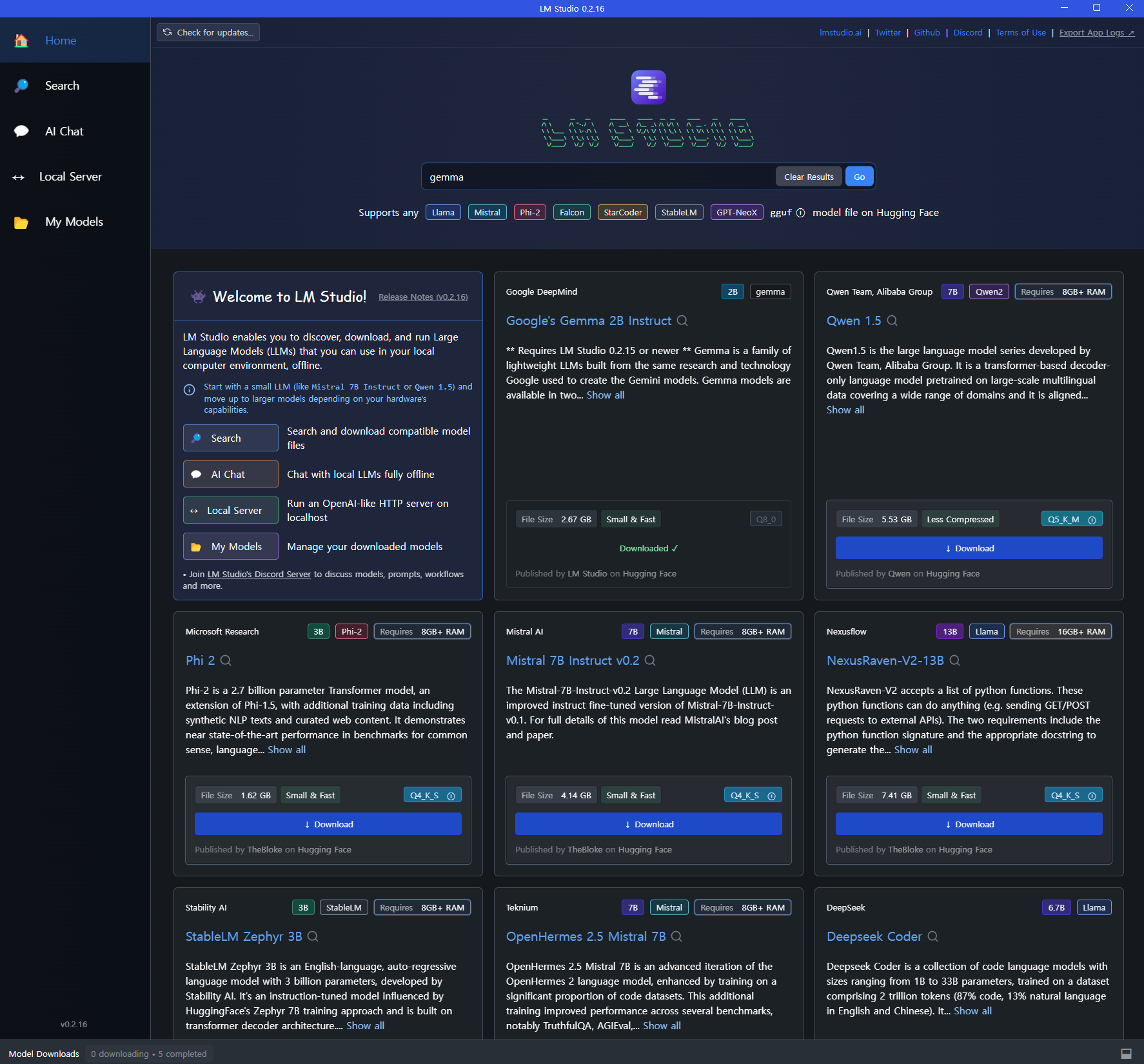Click Q5_K_M info icon on Qwen card
Viewport: 1144px width, 1064px height.
pos(1092,520)
